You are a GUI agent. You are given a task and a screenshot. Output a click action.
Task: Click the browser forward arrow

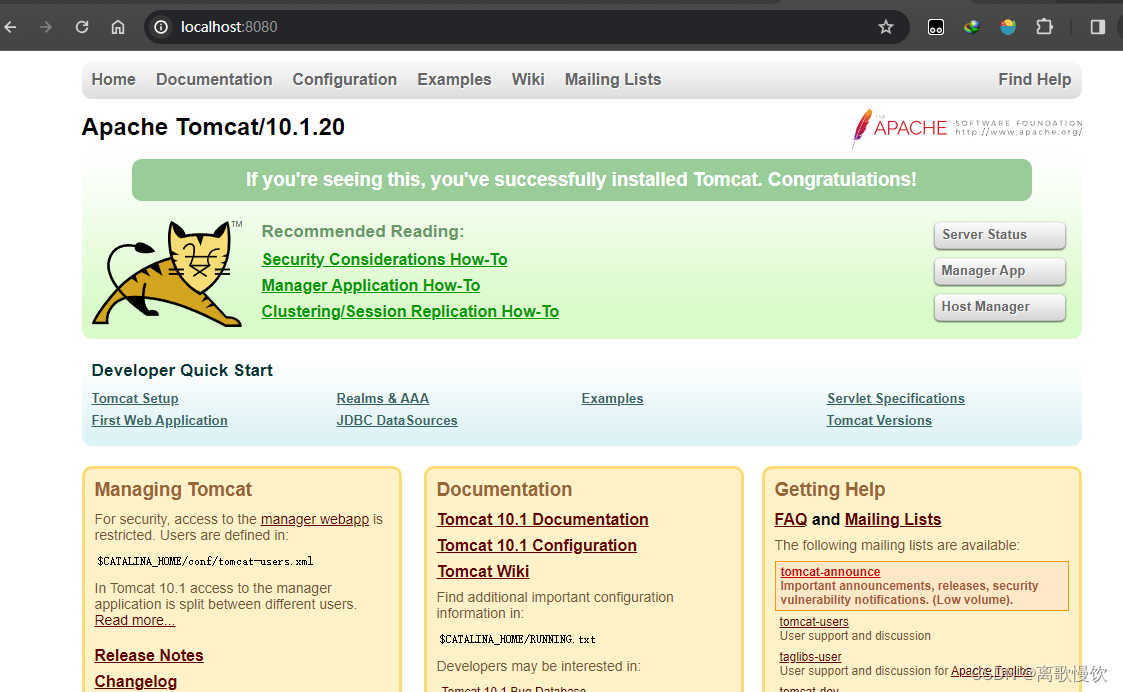(x=46, y=27)
